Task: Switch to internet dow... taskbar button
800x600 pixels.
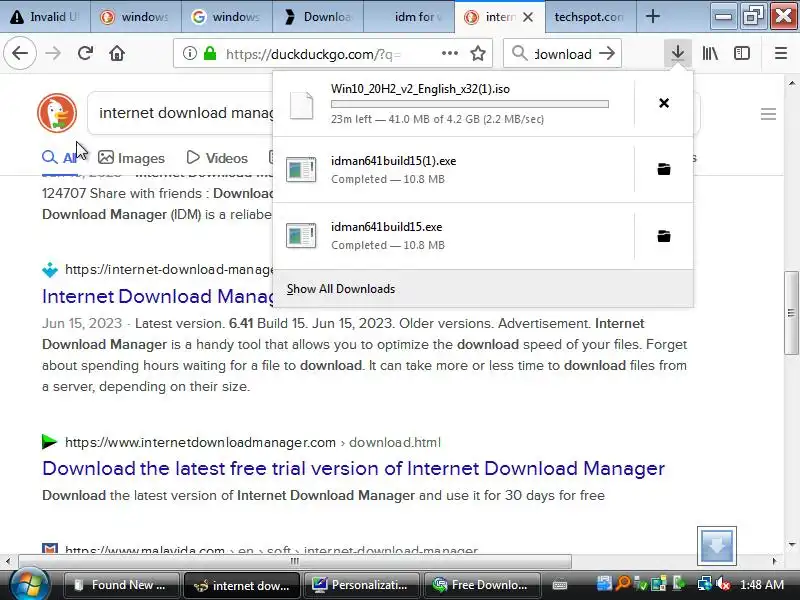Action: pos(242,585)
